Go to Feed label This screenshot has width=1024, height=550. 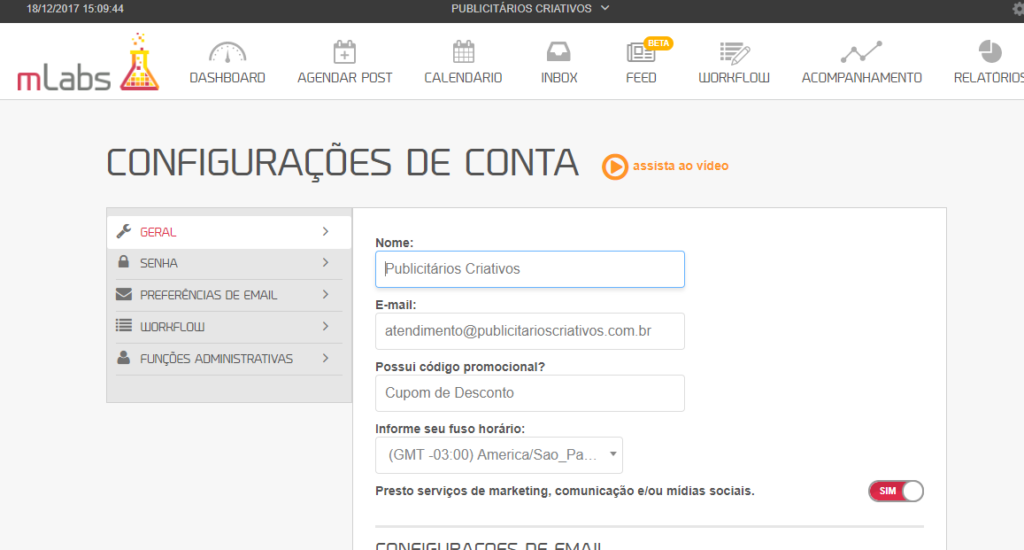pyautogui.click(x=641, y=78)
